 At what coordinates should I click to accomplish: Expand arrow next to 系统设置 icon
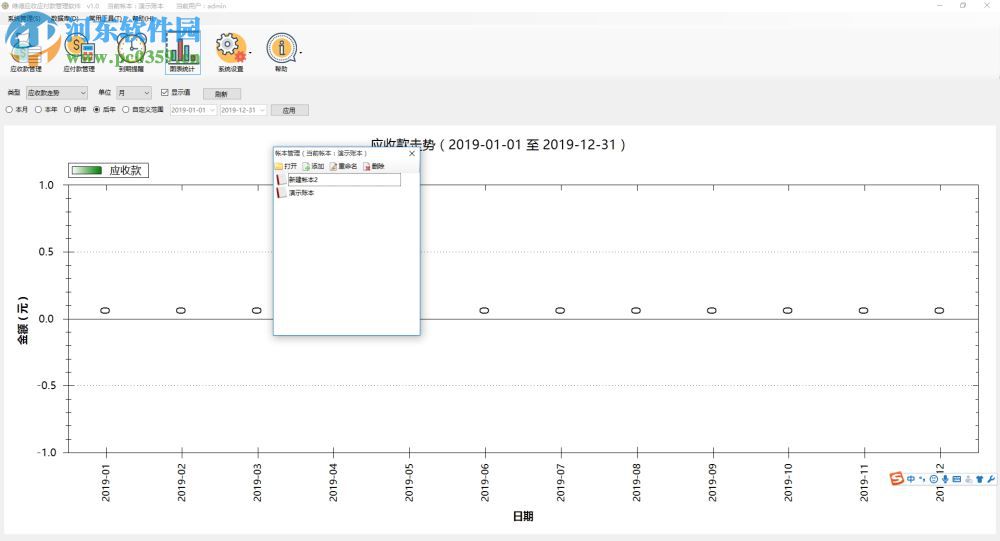(250, 52)
